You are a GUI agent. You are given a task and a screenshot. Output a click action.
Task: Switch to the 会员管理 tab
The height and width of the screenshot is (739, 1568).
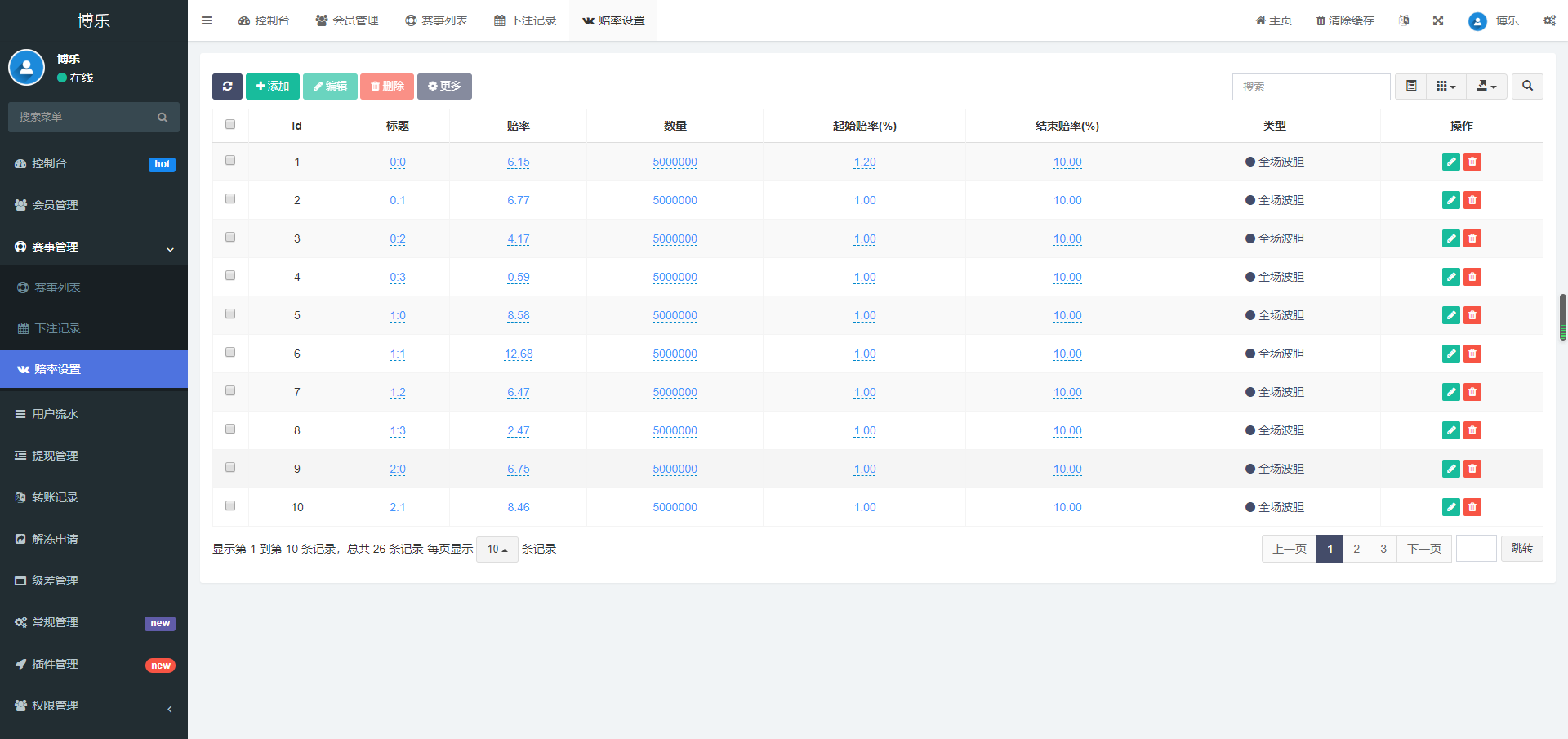pyautogui.click(x=347, y=20)
